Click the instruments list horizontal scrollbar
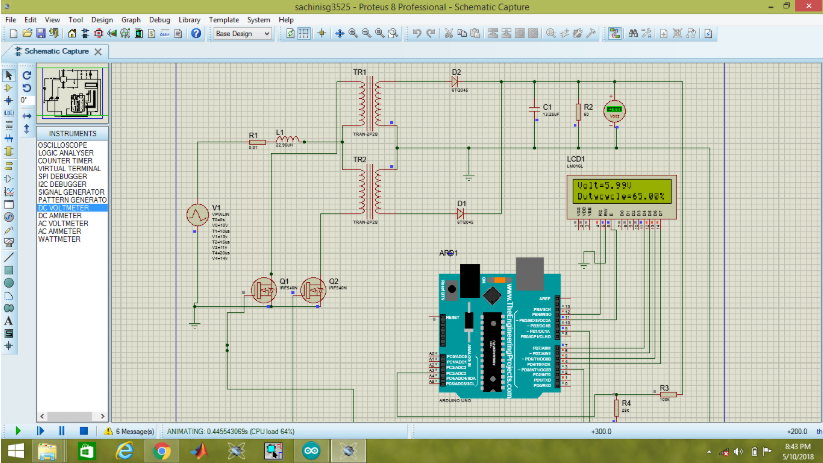 tap(72, 416)
